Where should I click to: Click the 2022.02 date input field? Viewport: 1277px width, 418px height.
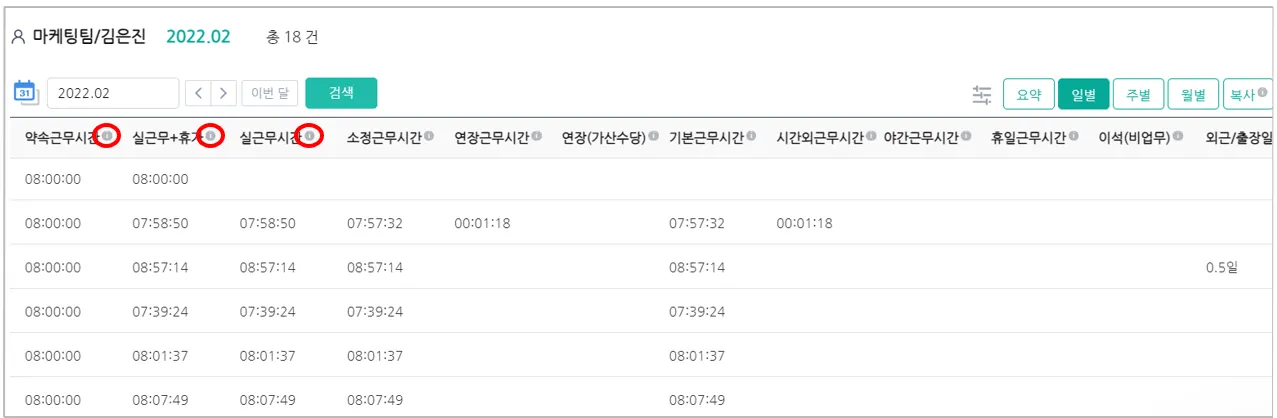pos(112,93)
